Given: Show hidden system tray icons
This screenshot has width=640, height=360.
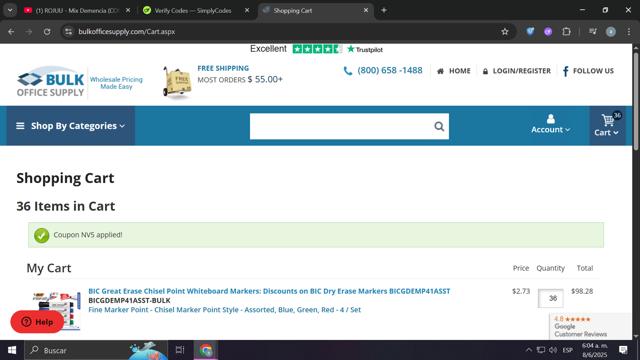Looking at the screenshot, I should (x=529, y=350).
